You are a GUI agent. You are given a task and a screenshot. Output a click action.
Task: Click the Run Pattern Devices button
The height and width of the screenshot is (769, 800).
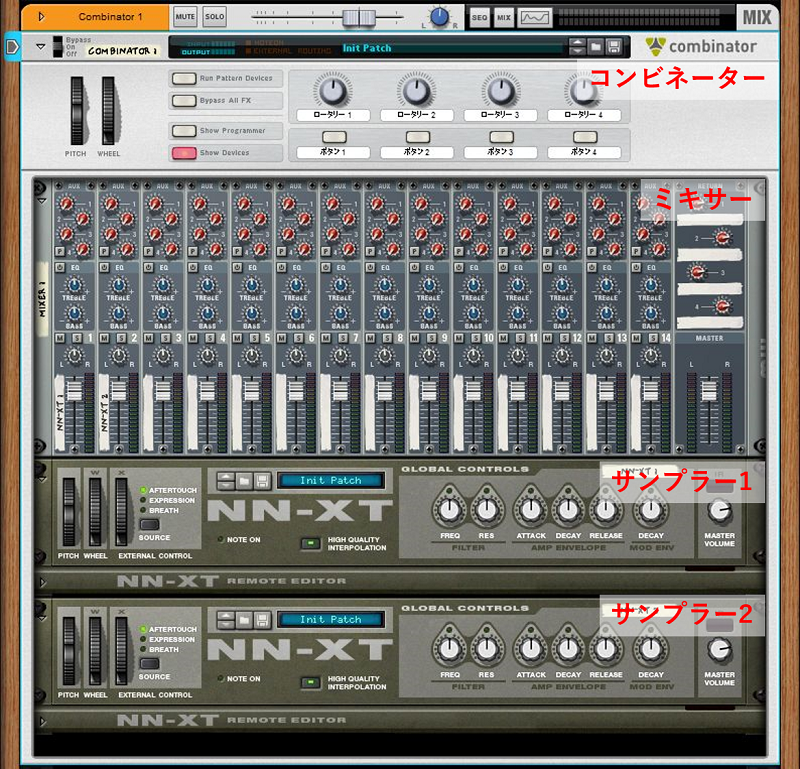tap(184, 79)
